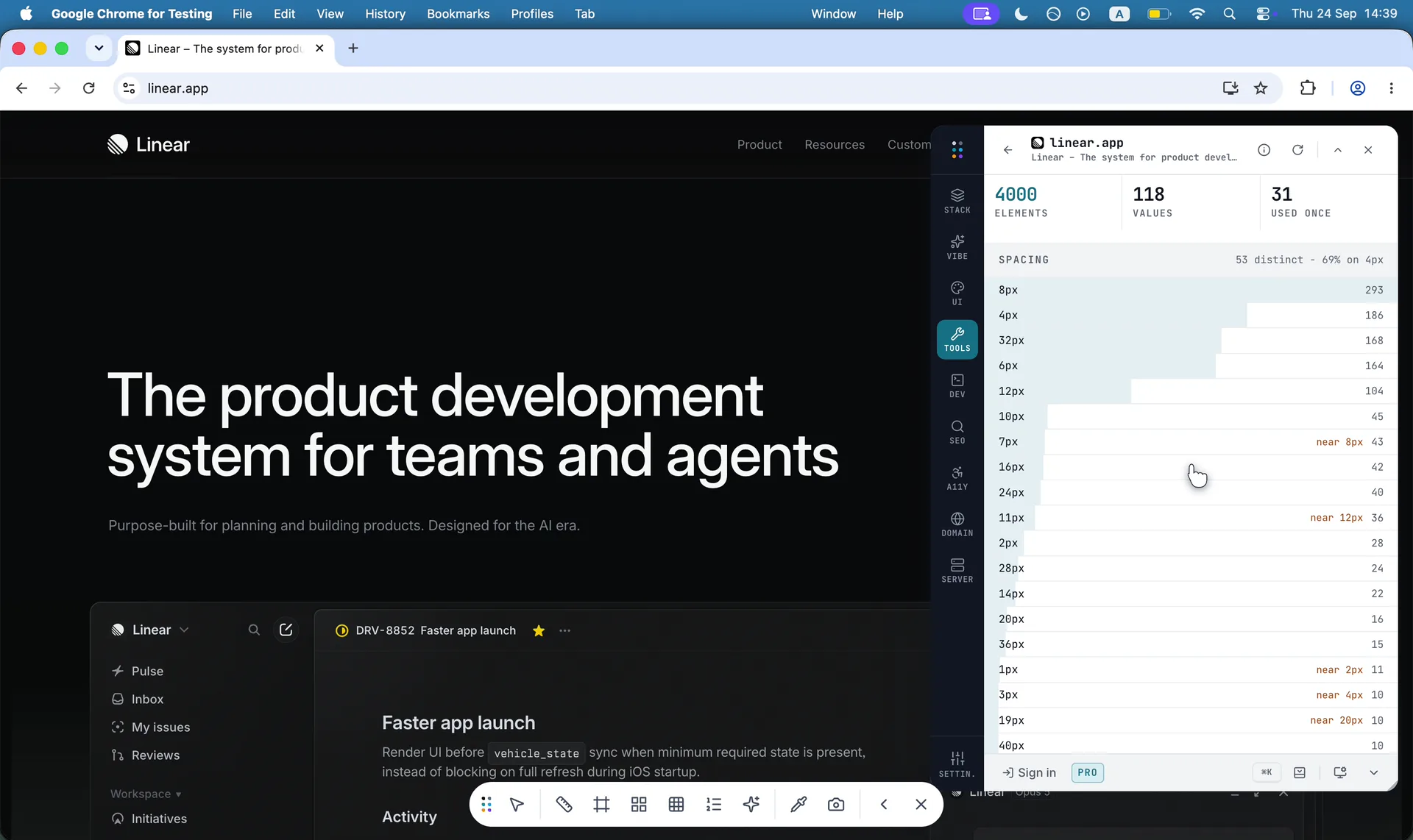Open the Dev tab in the extension sidebar
1413x840 pixels.
(x=957, y=385)
